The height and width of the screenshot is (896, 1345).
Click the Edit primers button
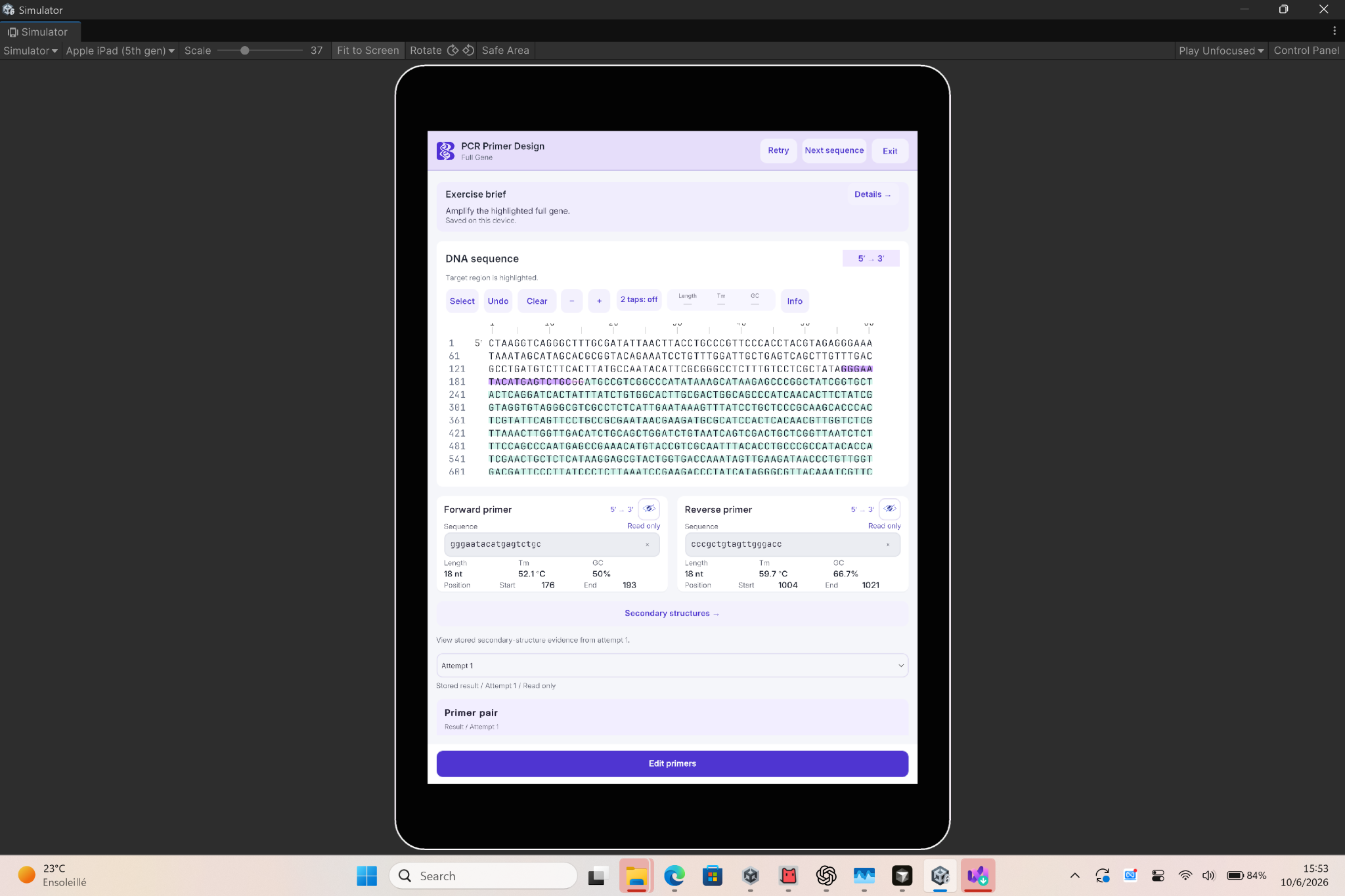(672, 763)
